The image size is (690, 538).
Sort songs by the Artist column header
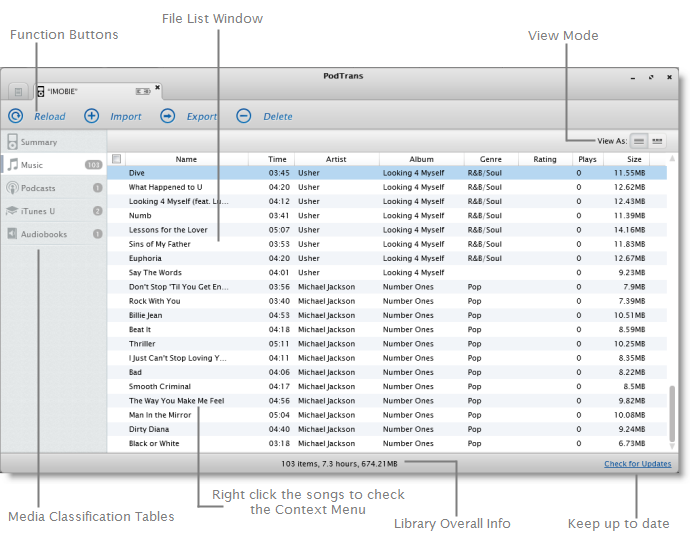(335, 159)
